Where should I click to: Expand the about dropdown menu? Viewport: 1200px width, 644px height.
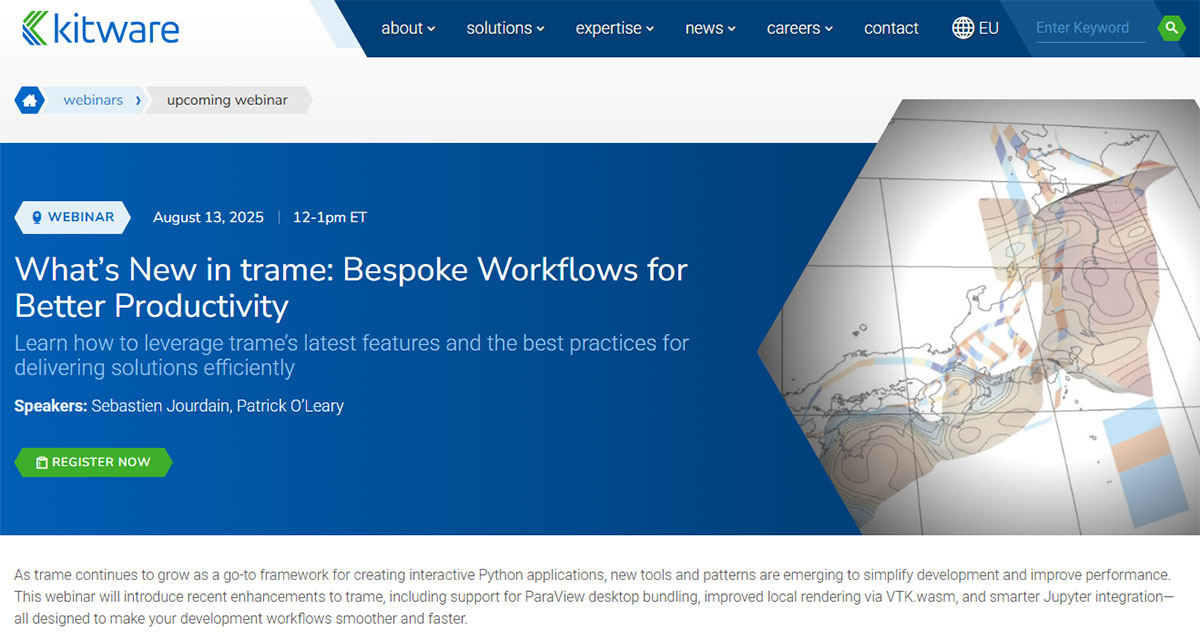pos(408,28)
